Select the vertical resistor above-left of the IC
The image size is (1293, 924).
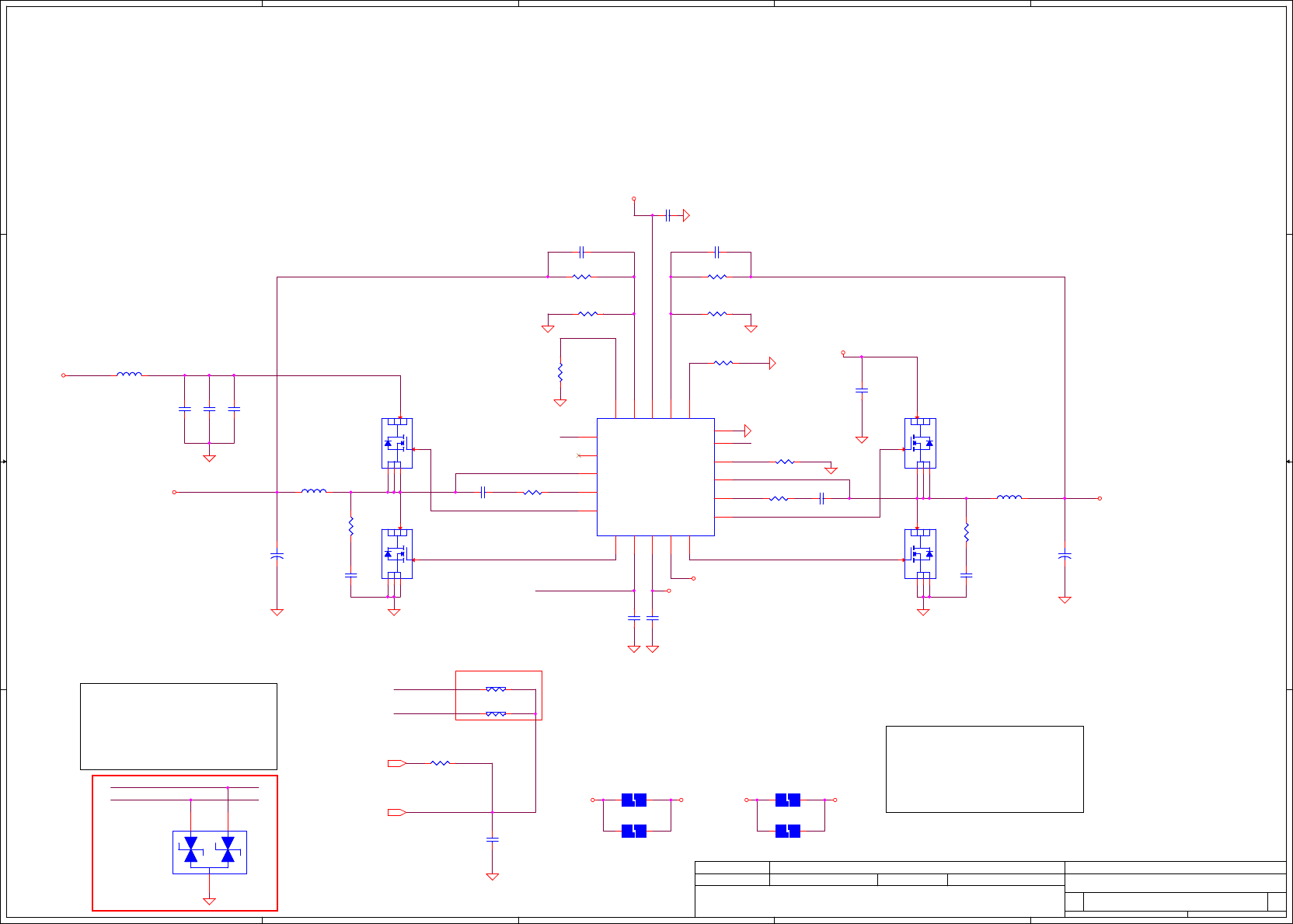560,372
